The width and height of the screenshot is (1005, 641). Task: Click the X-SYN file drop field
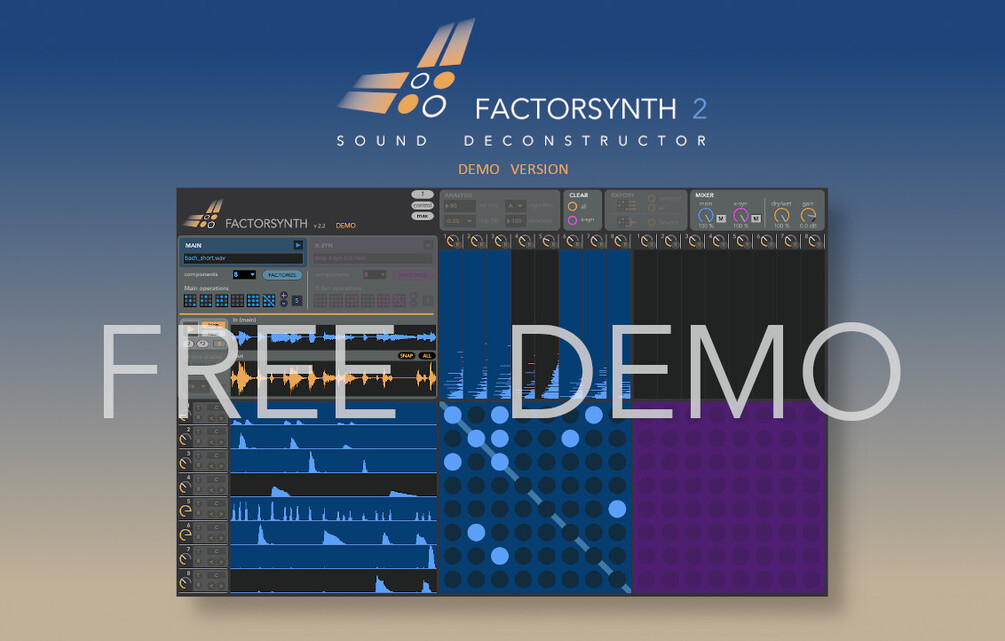(373, 258)
